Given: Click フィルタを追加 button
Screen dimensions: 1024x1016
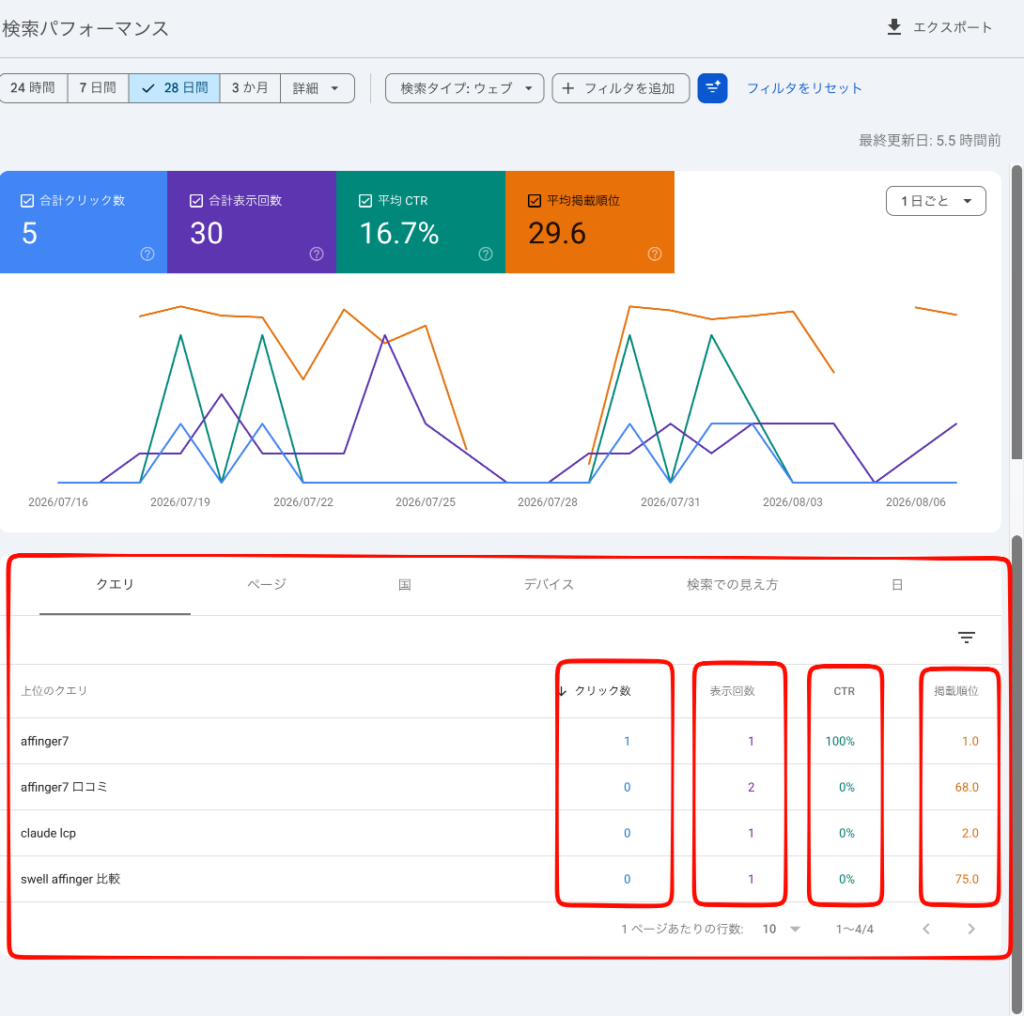Looking at the screenshot, I should tap(620, 88).
